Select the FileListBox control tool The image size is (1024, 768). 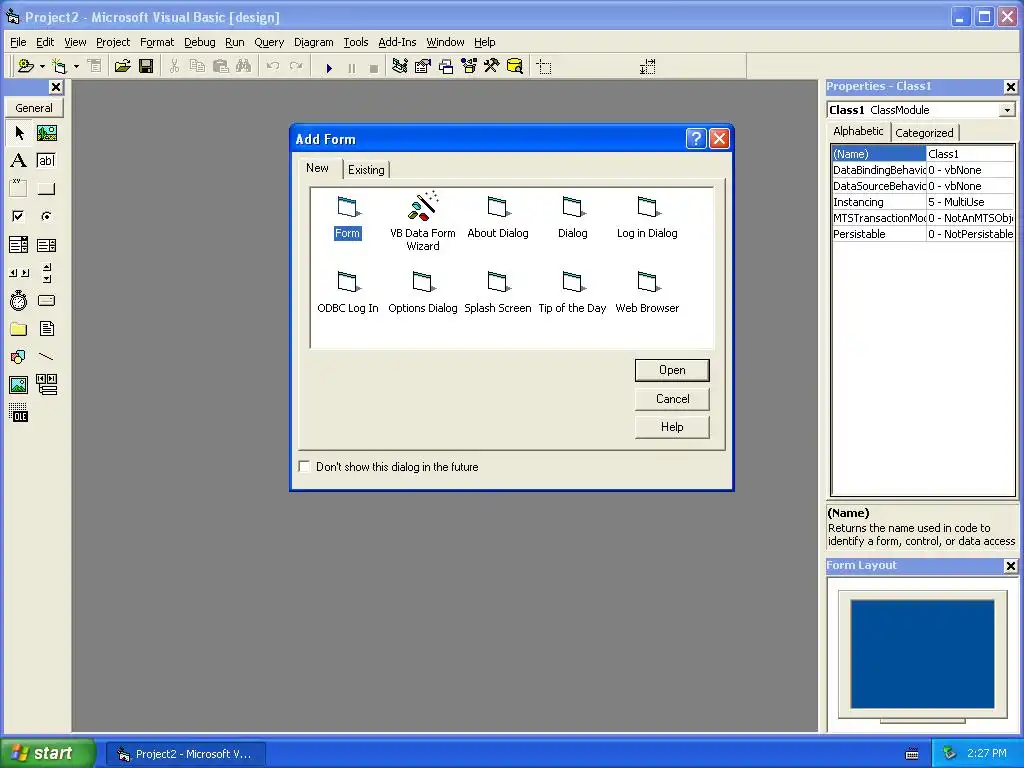46,328
